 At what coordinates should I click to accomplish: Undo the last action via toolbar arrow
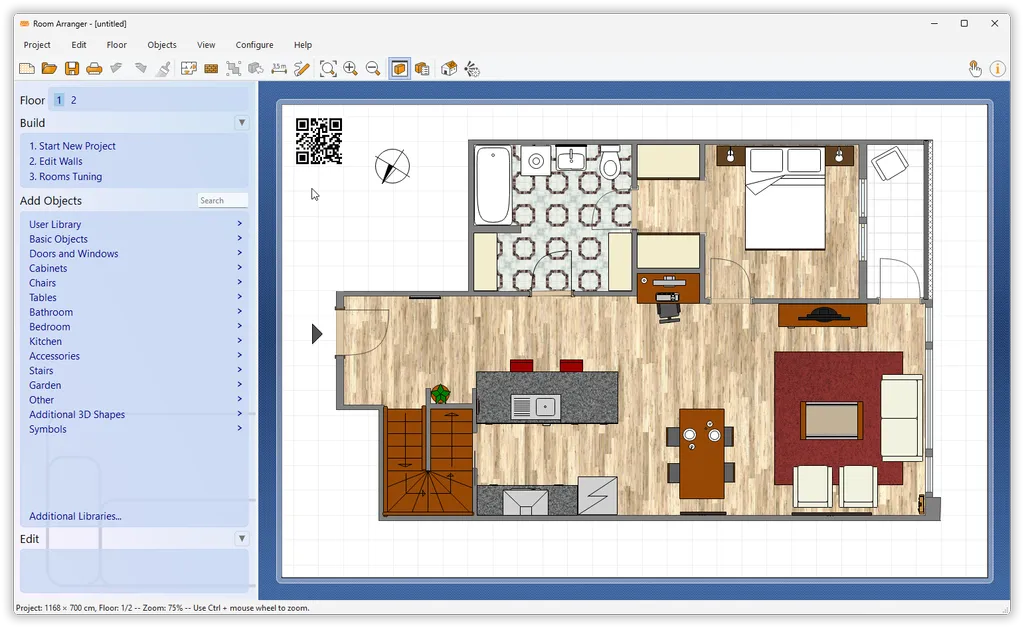[117, 69]
